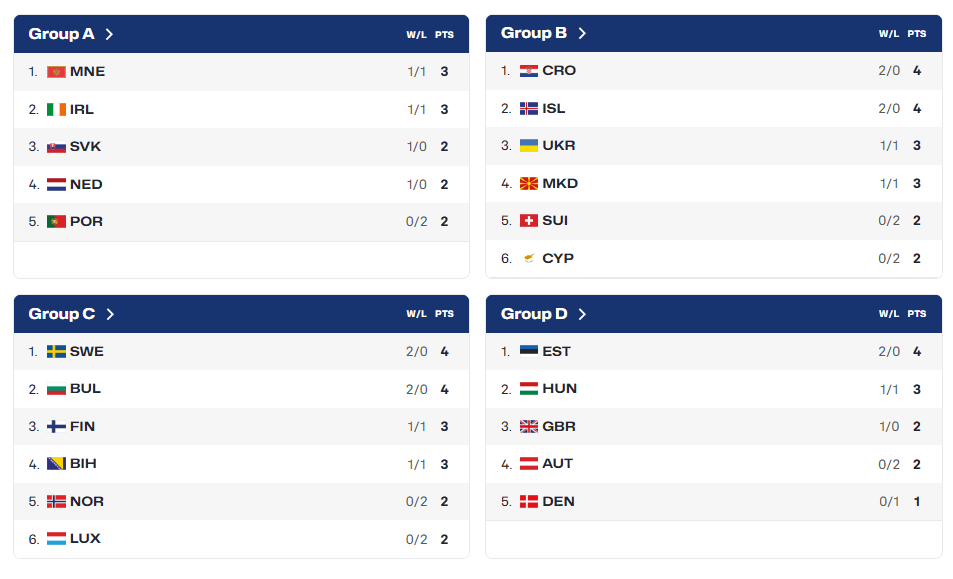
Task: Click the Cyprus flag icon beside CYP
Action: 529,259
